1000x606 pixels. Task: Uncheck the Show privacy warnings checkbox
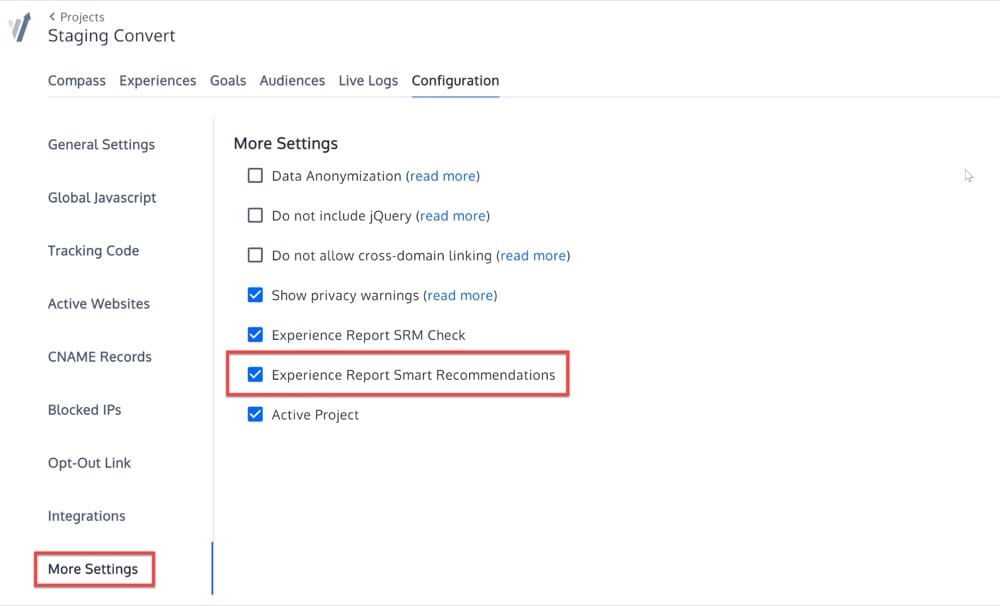pos(255,296)
